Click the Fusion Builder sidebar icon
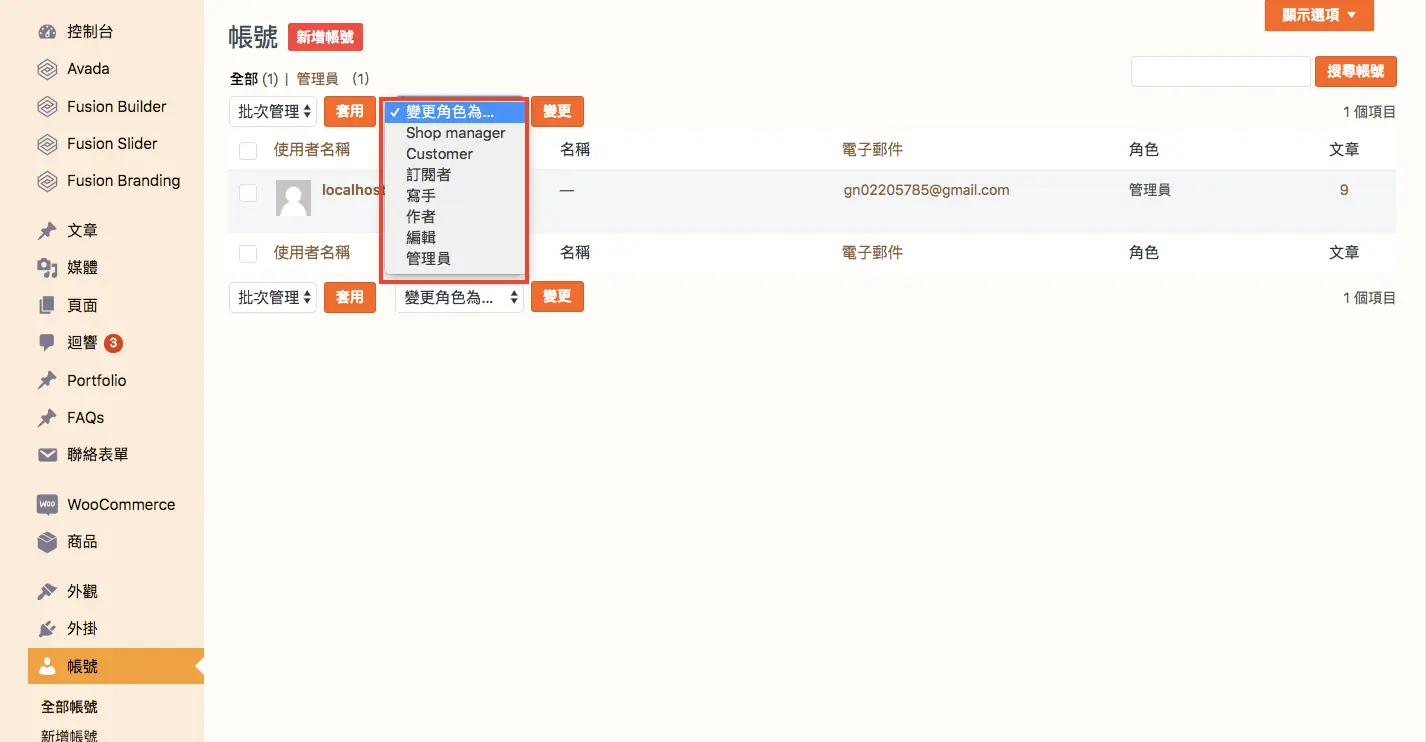Viewport: 1426px width, 742px height. coord(47,107)
